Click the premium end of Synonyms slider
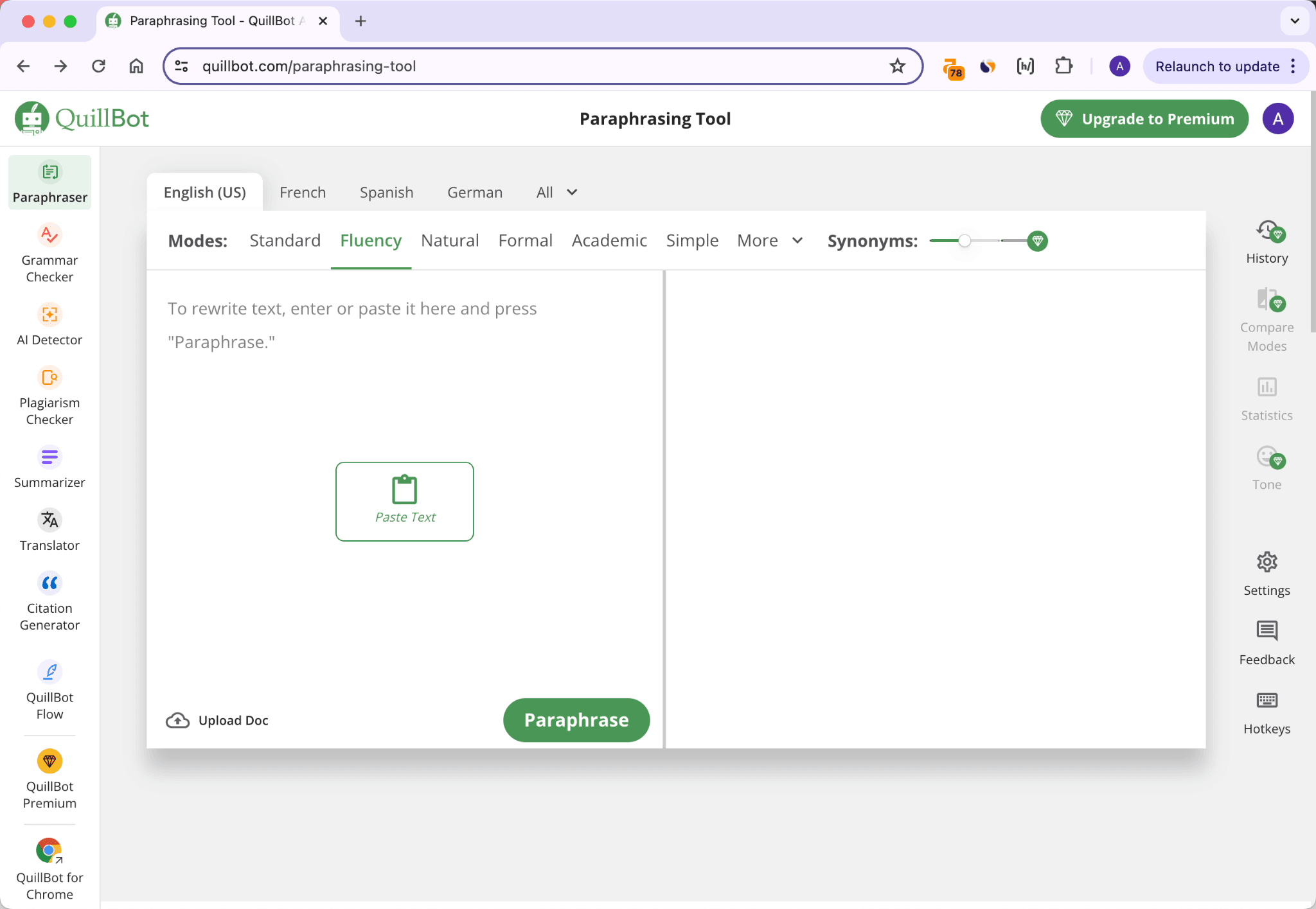 [x=1037, y=241]
